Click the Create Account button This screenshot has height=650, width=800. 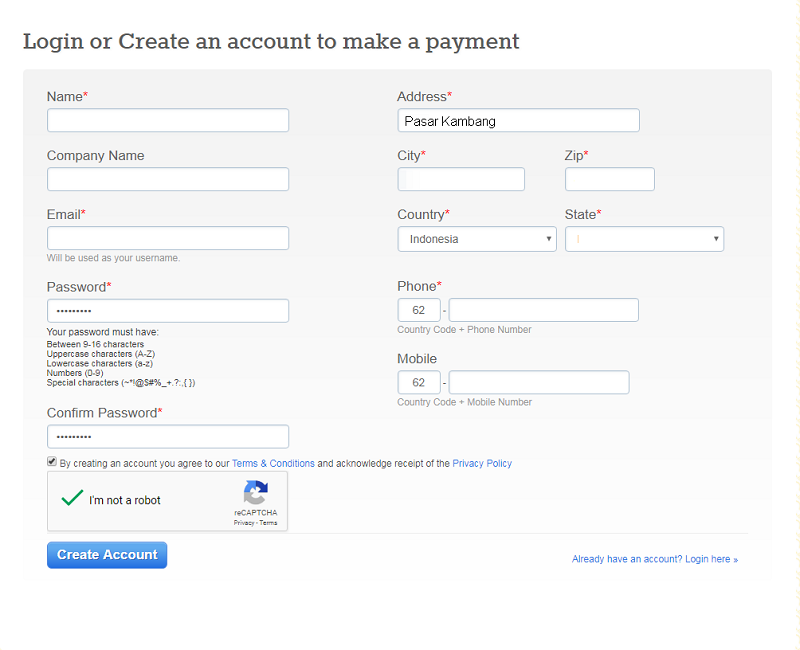(106, 554)
